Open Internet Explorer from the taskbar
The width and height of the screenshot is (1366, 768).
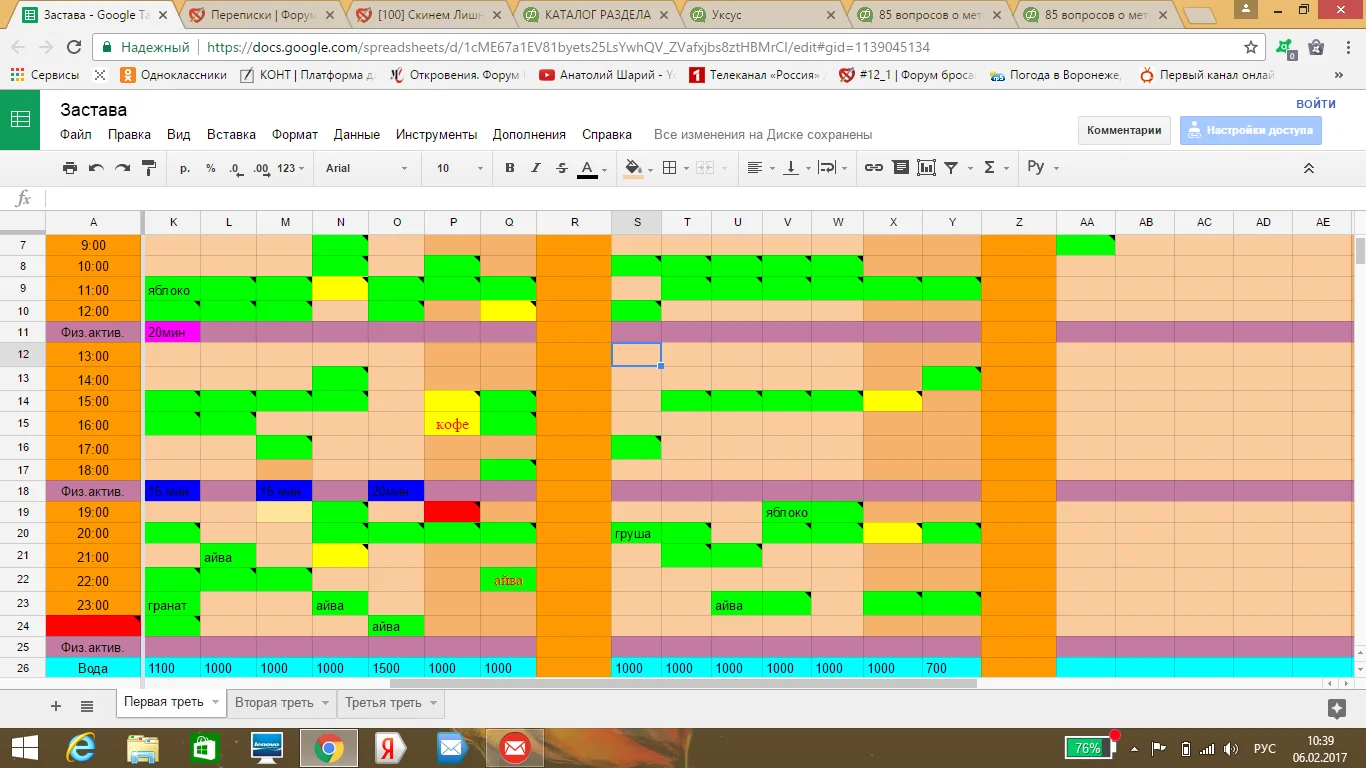pyautogui.click(x=80, y=747)
